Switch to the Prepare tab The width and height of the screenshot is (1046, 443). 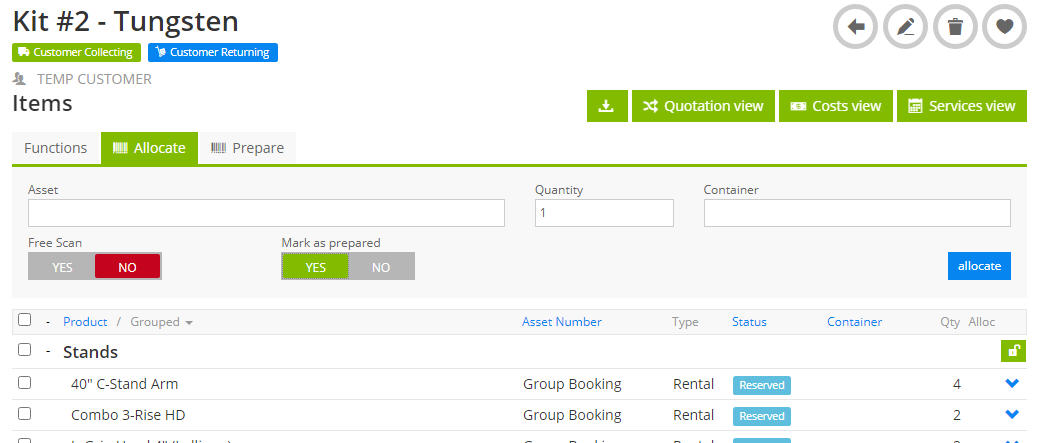(x=247, y=148)
